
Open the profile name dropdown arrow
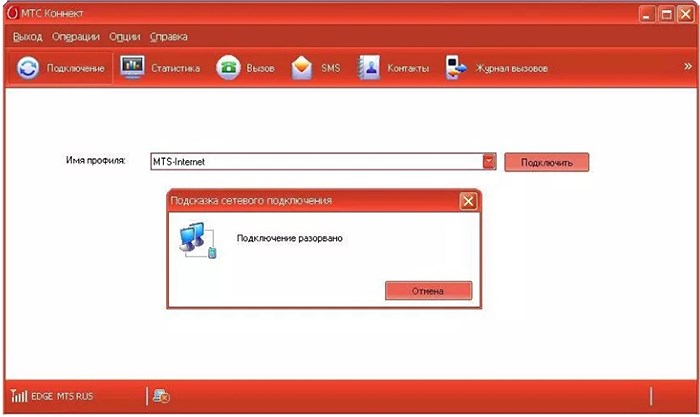[489, 162]
